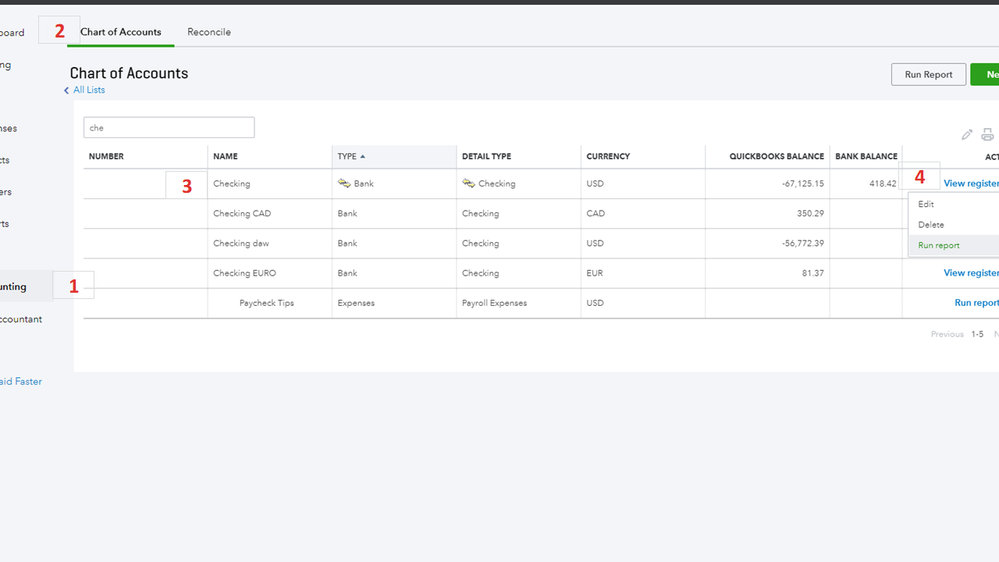Sort by the NAME column header
999x562 pixels.
click(226, 157)
